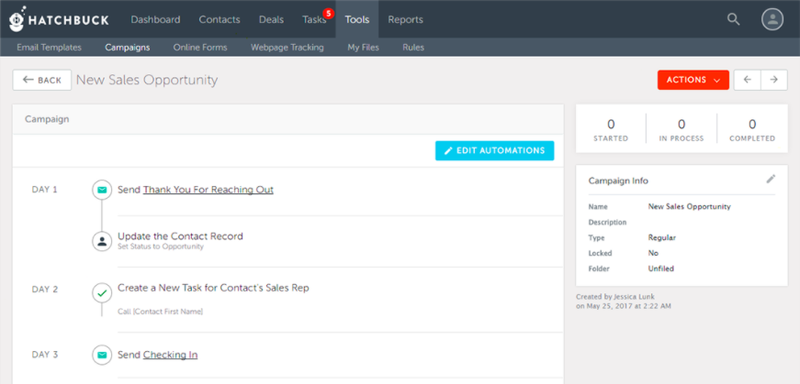Click 'Call [Contact First Name]' subtext

pyautogui.click(x=160, y=312)
